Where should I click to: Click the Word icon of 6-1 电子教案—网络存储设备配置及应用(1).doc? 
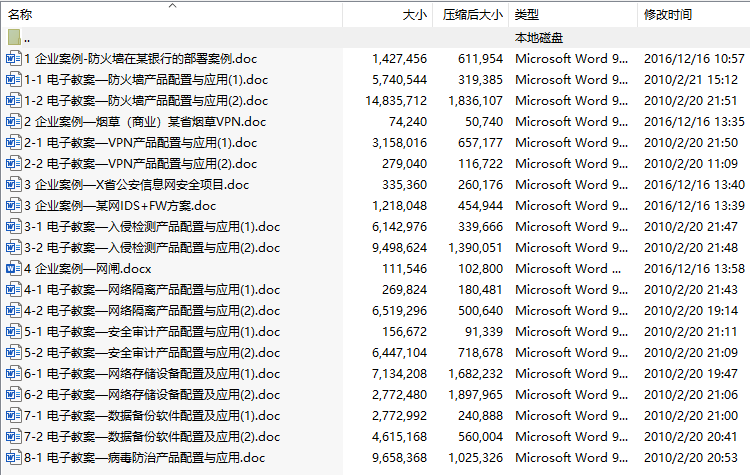(13, 374)
